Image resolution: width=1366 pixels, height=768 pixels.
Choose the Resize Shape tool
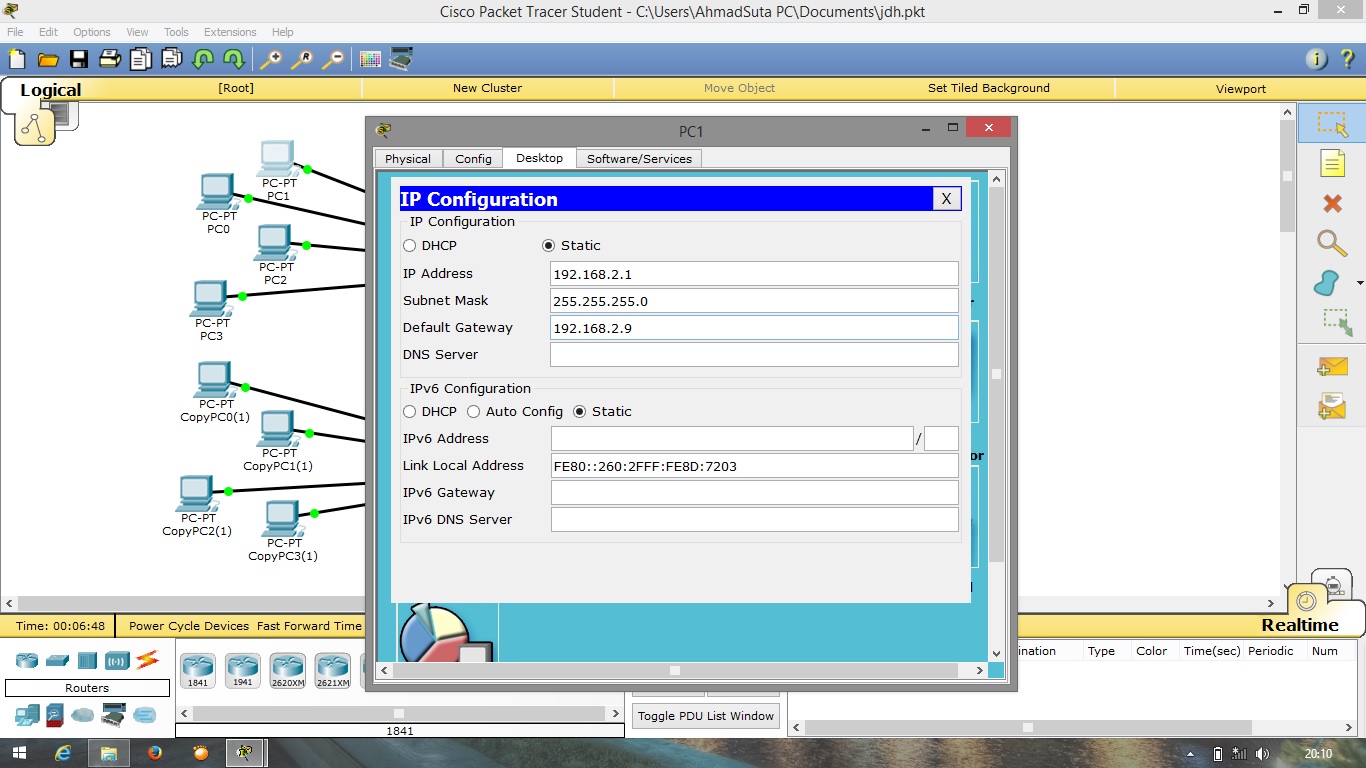coord(1337,322)
